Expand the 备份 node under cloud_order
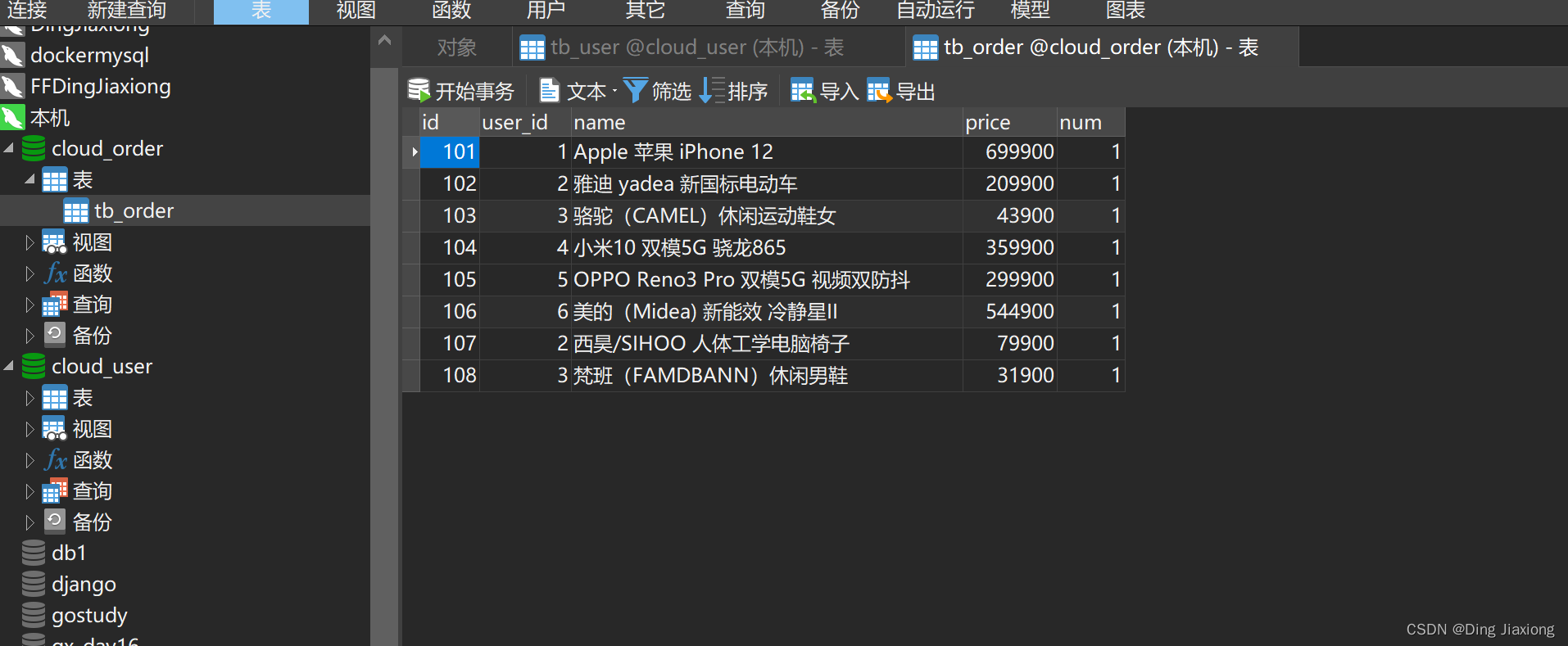This screenshot has height=646, width=1568. point(29,336)
